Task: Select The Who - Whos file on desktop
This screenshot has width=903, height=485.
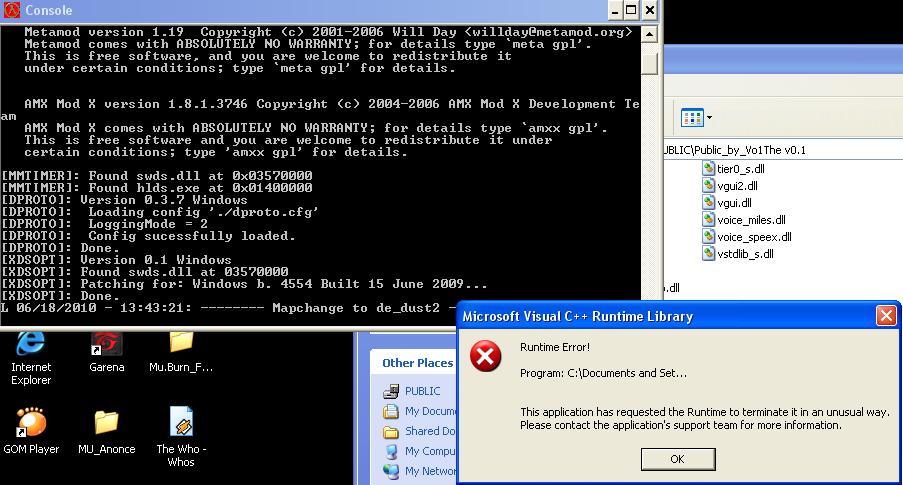Action: 181,437
